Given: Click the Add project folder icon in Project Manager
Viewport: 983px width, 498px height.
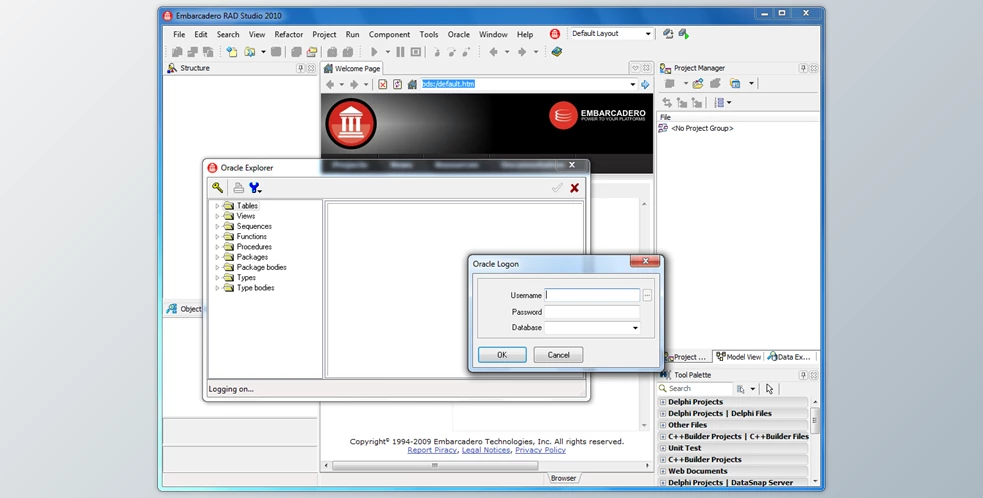Looking at the screenshot, I should click(698, 83).
